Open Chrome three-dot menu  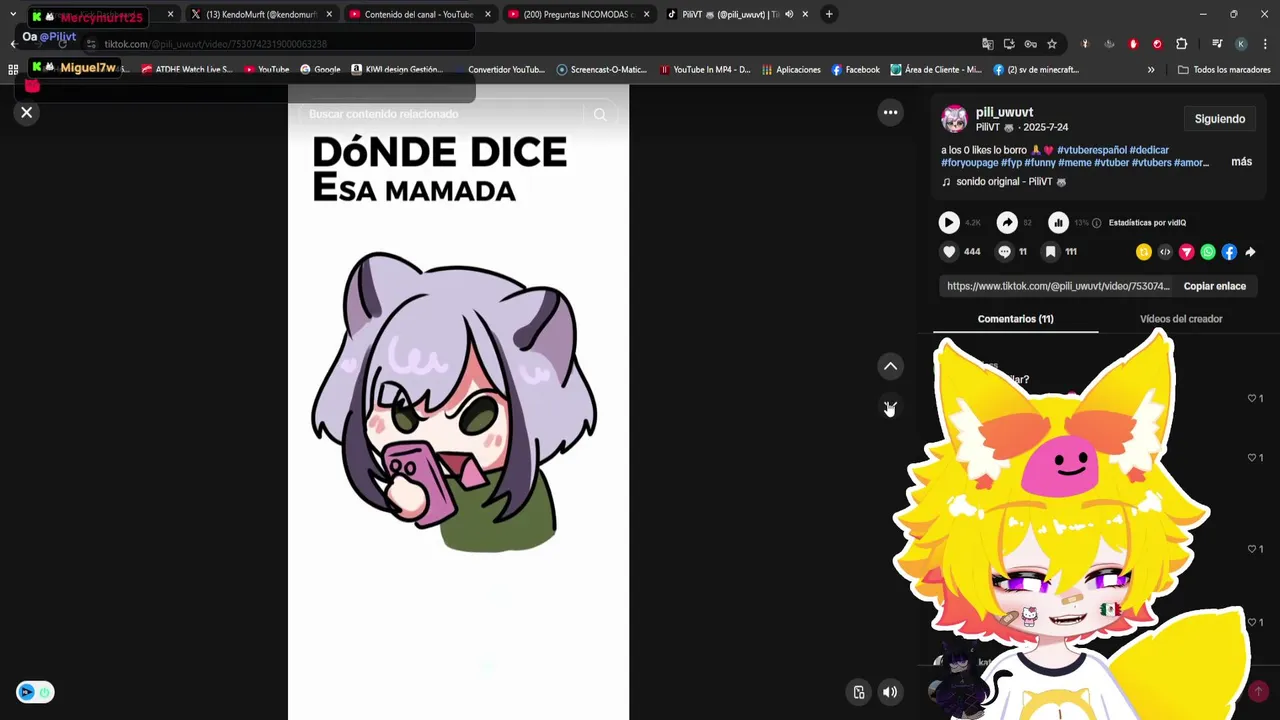point(1265,44)
